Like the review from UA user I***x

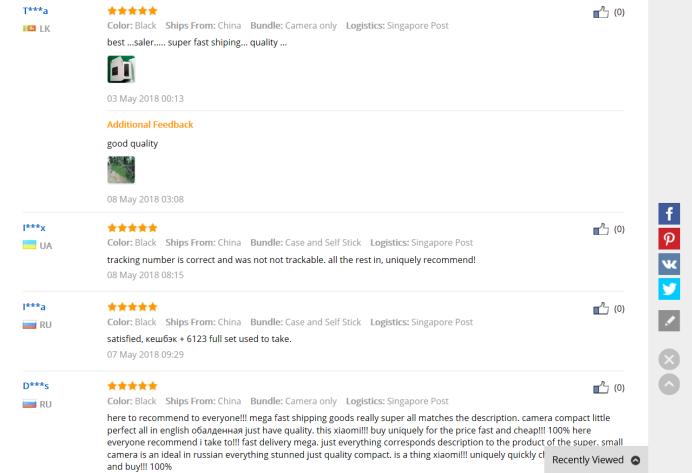[x=601, y=229]
